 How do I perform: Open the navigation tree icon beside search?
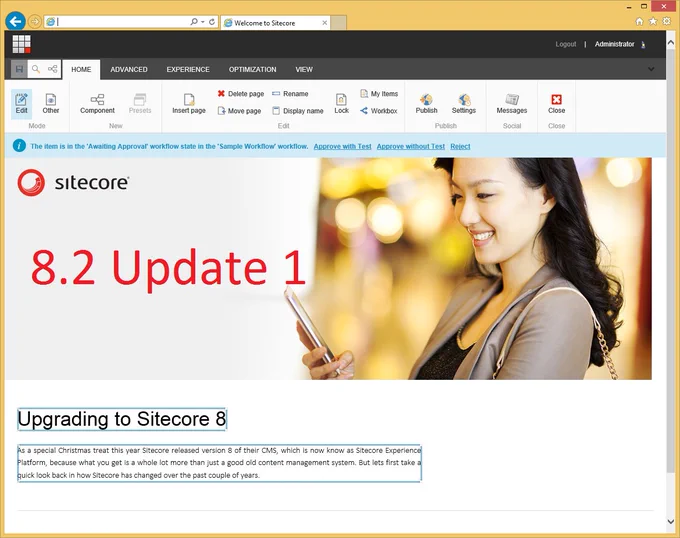[x=52, y=69]
